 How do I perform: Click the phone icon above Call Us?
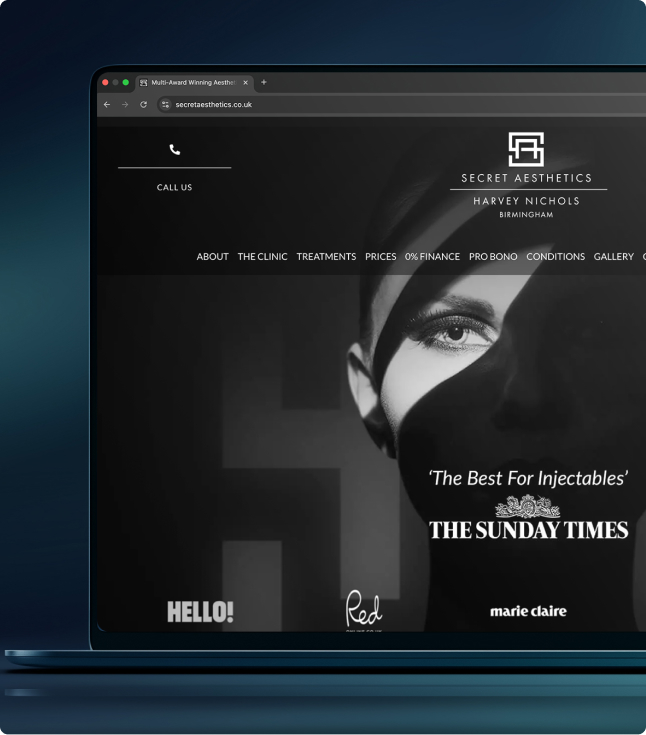175,150
